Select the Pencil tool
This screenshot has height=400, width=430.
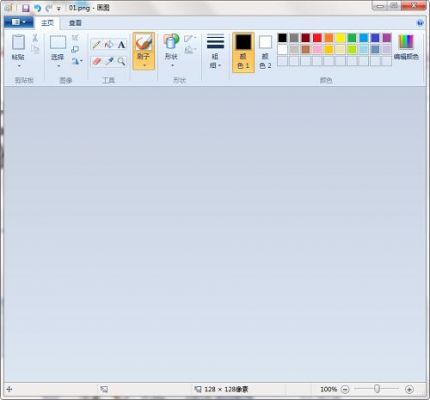97,44
